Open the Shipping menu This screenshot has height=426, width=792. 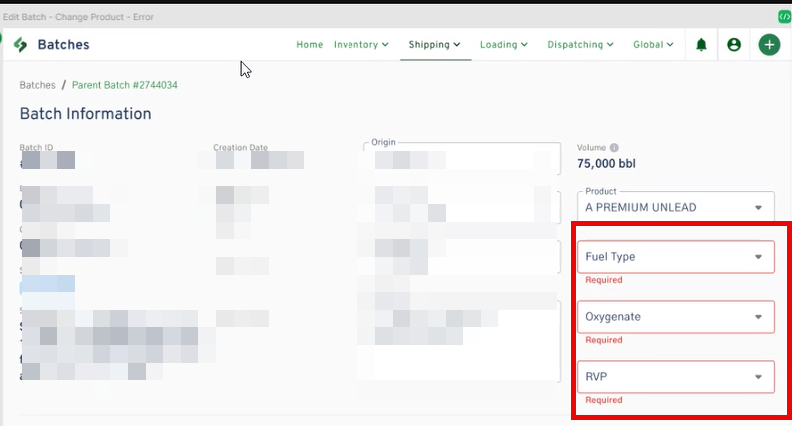(434, 45)
